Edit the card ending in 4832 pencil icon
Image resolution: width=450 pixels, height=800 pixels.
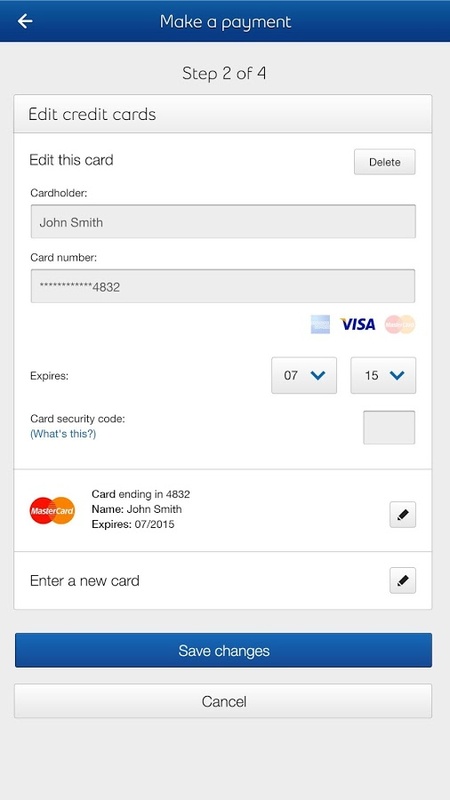point(403,514)
